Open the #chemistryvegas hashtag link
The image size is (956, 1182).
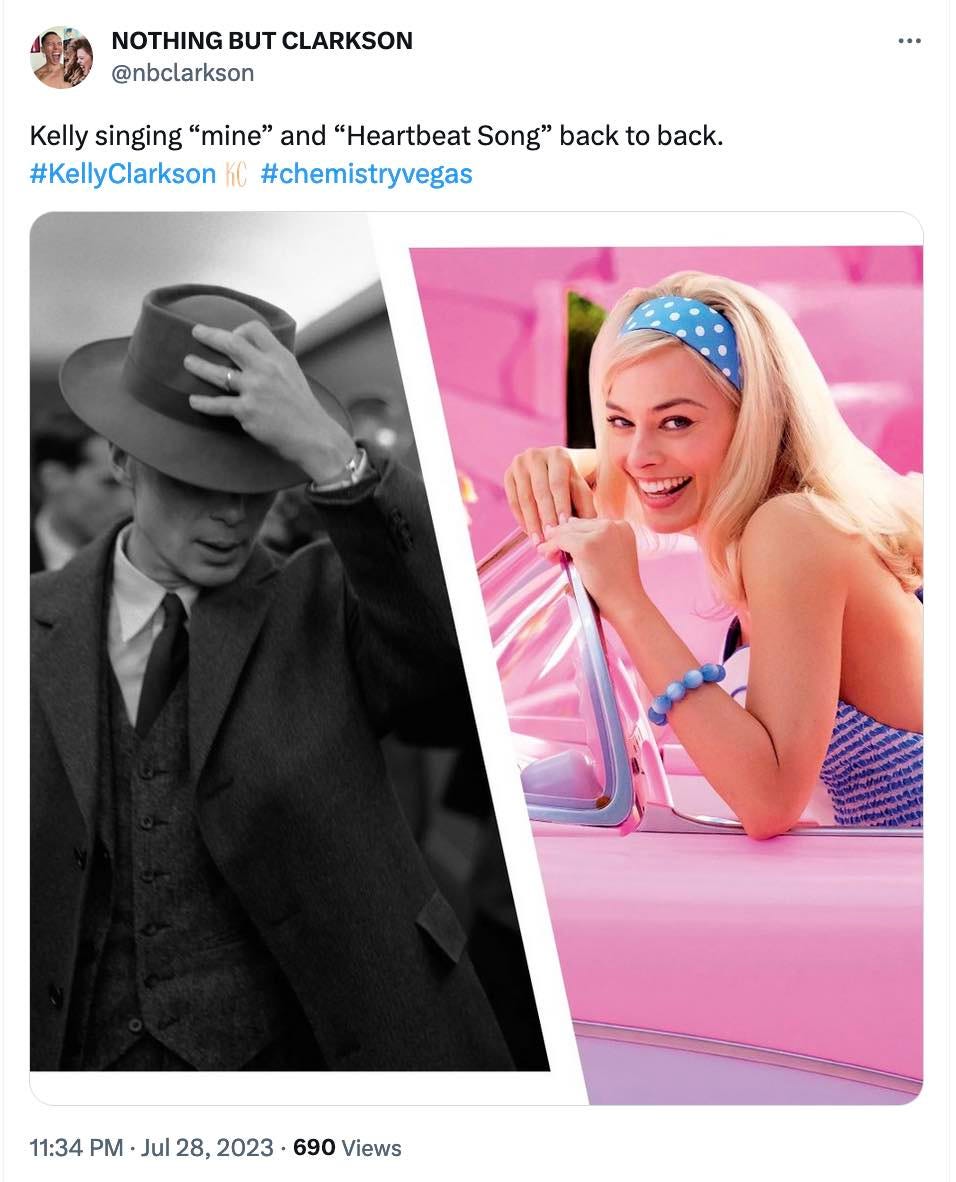pos(366,174)
